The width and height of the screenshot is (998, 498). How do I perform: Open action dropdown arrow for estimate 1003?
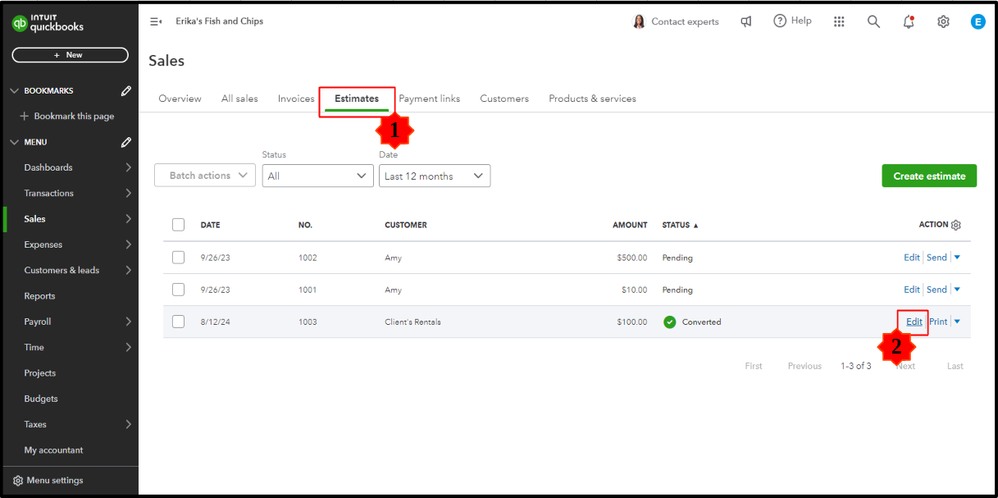[957, 322]
